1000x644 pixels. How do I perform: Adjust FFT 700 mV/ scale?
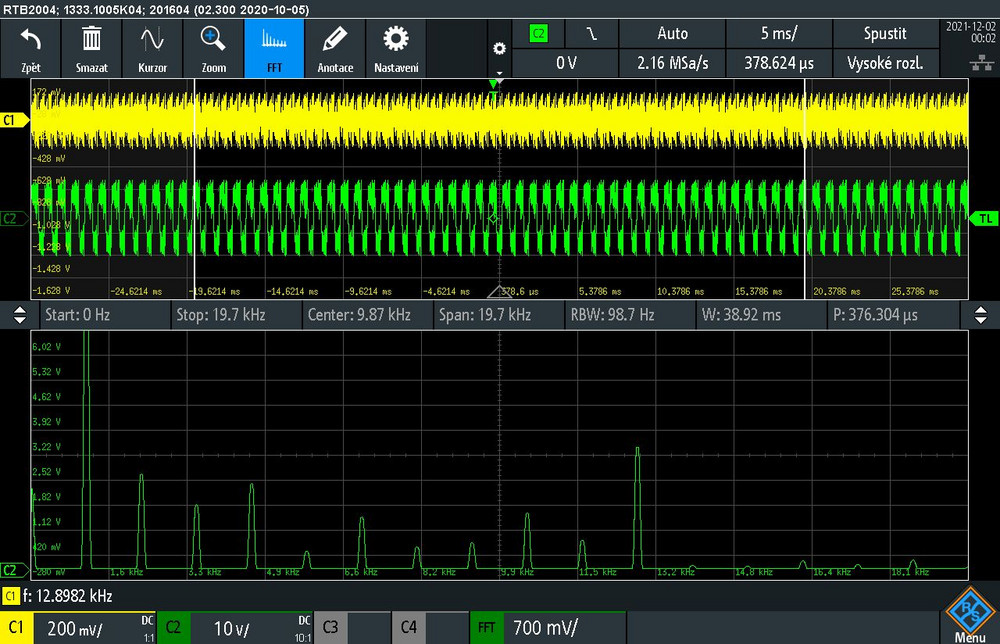coord(564,628)
